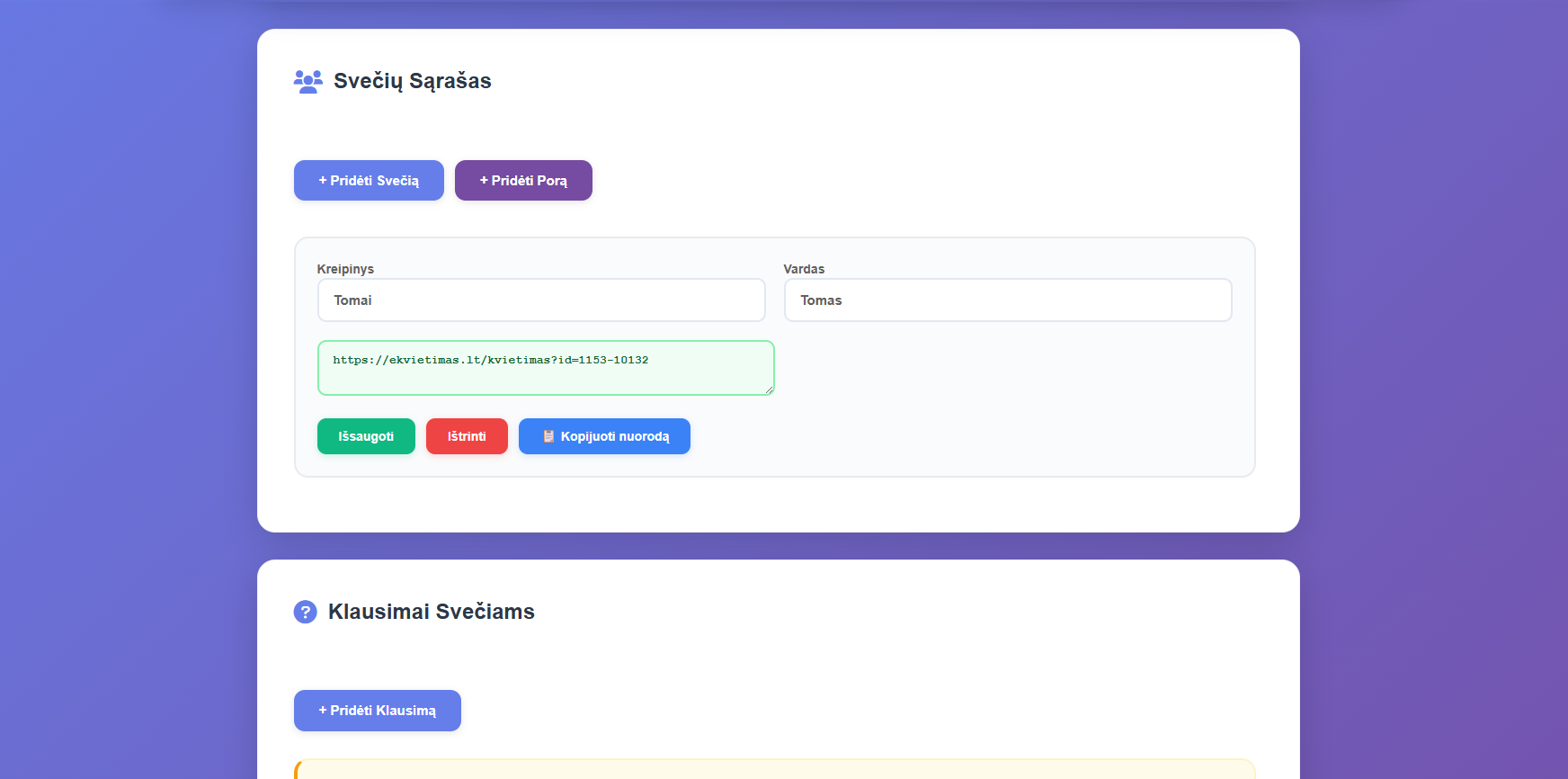Add a couple with + Pridėti Porą
The height and width of the screenshot is (779, 1568).
523,181
